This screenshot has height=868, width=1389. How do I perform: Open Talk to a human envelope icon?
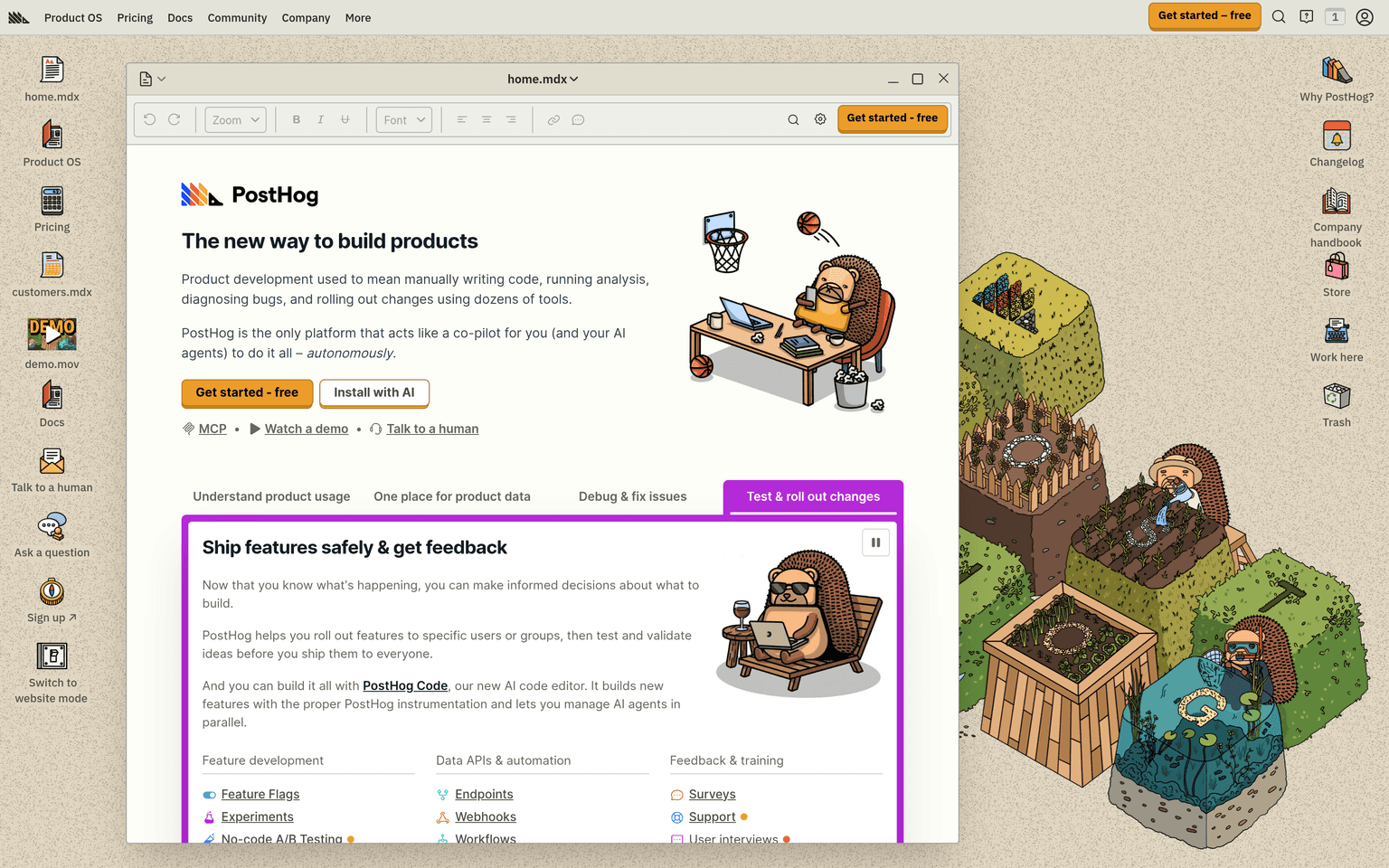click(x=52, y=461)
